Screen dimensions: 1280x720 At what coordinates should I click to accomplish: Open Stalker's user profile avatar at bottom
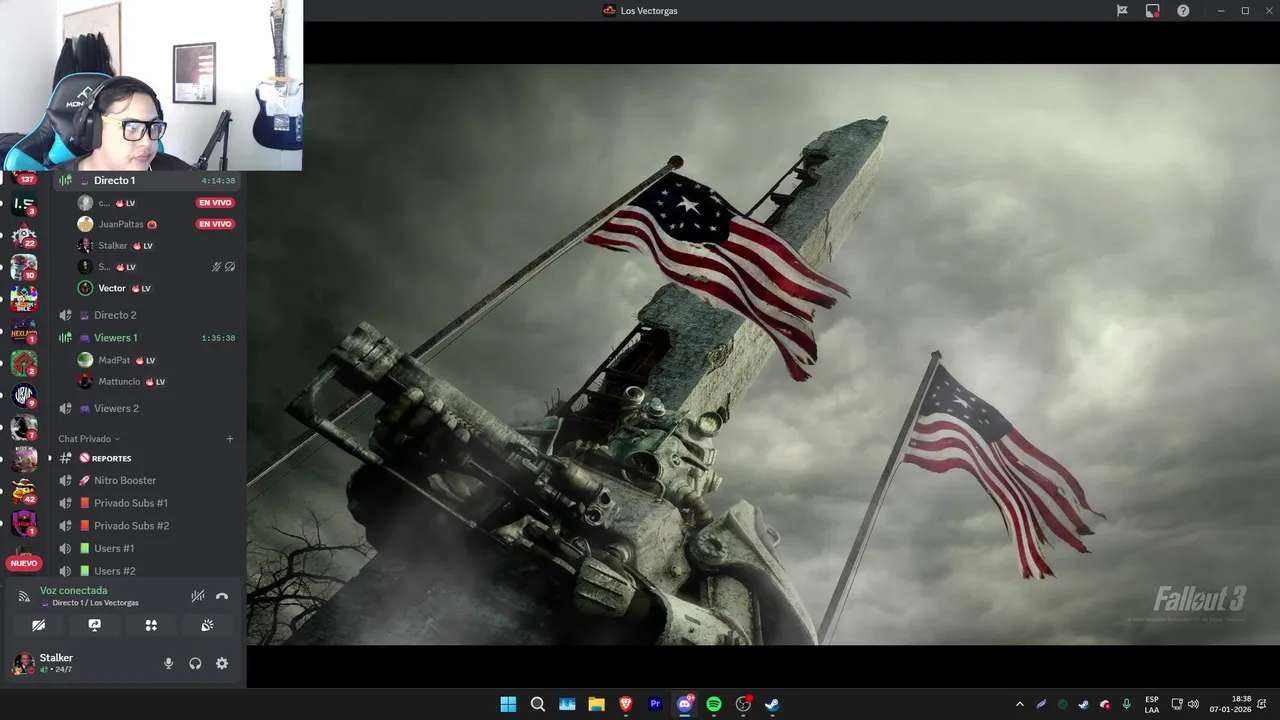click(22, 663)
